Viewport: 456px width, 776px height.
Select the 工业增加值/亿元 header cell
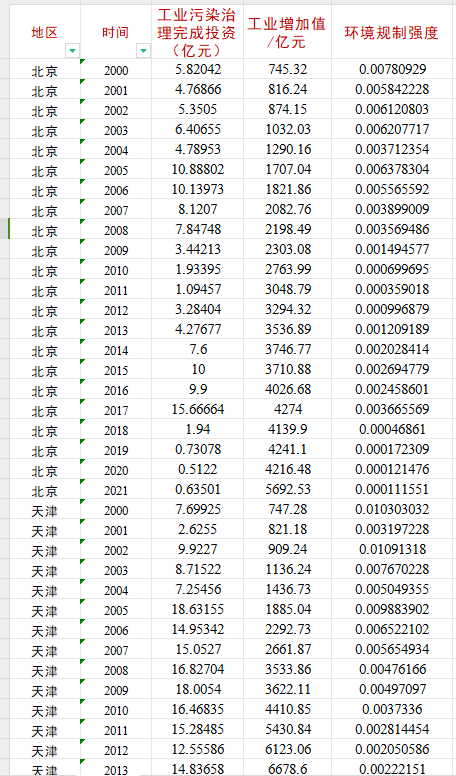pos(287,32)
